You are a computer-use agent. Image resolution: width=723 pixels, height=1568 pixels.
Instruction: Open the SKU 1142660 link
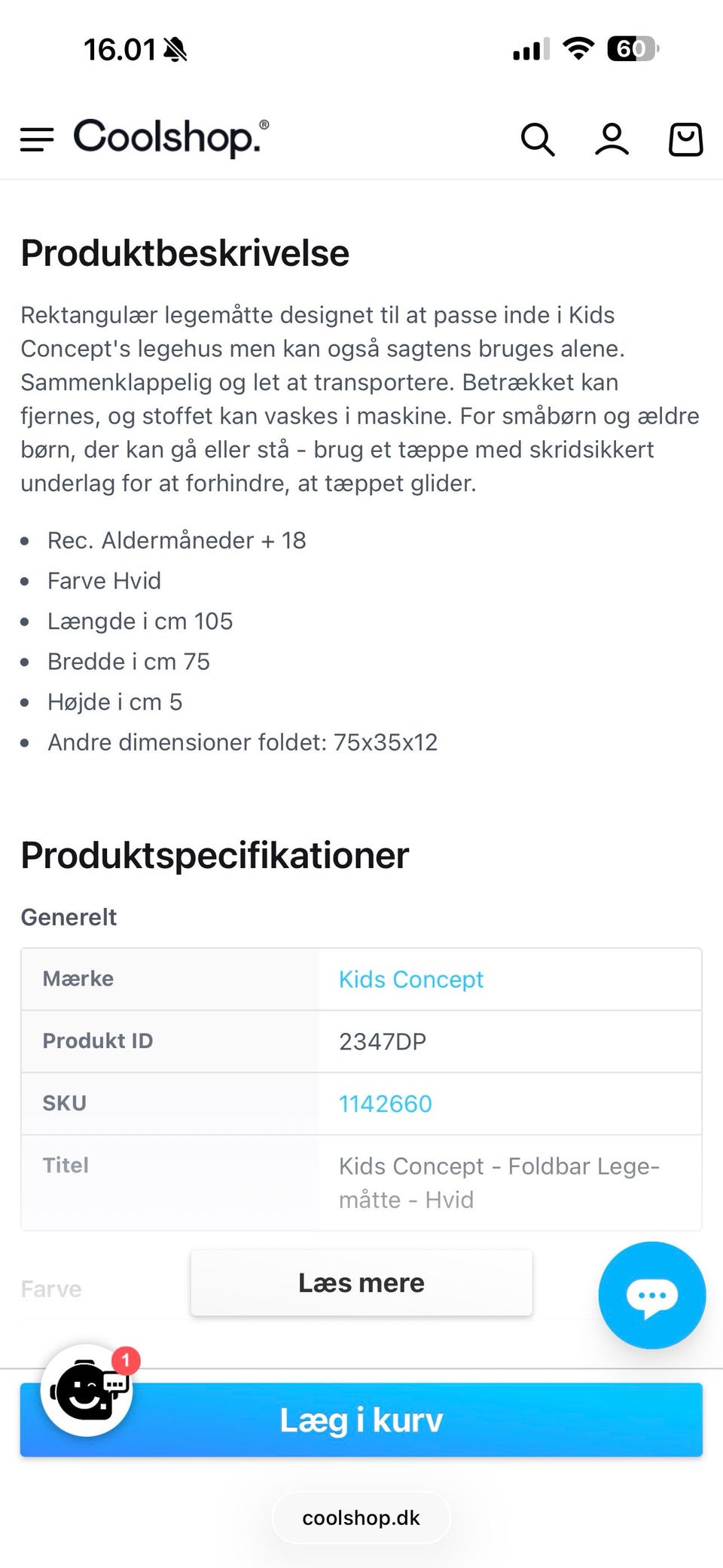tap(385, 1104)
